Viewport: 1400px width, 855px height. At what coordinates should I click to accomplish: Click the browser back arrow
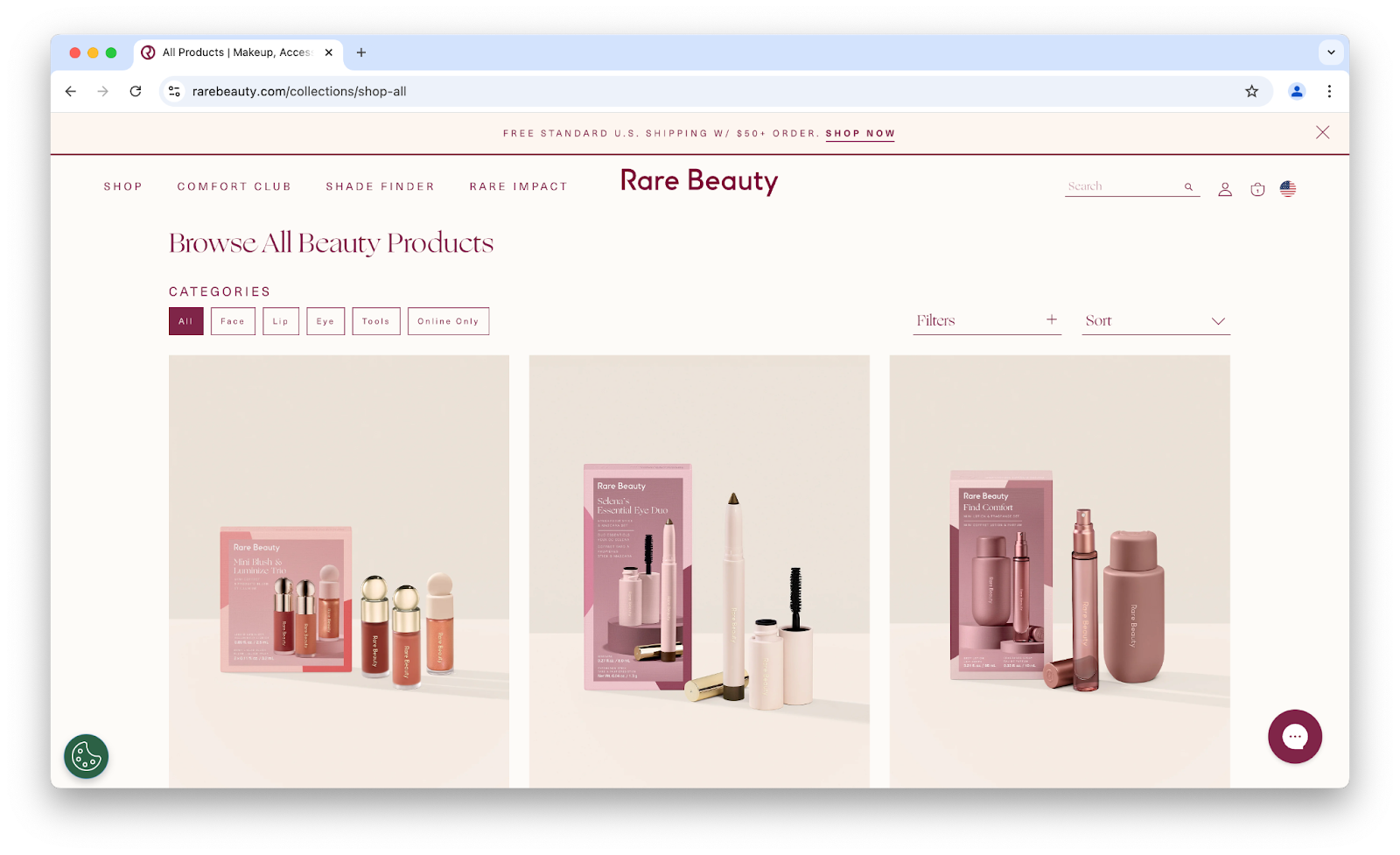click(71, 91)
